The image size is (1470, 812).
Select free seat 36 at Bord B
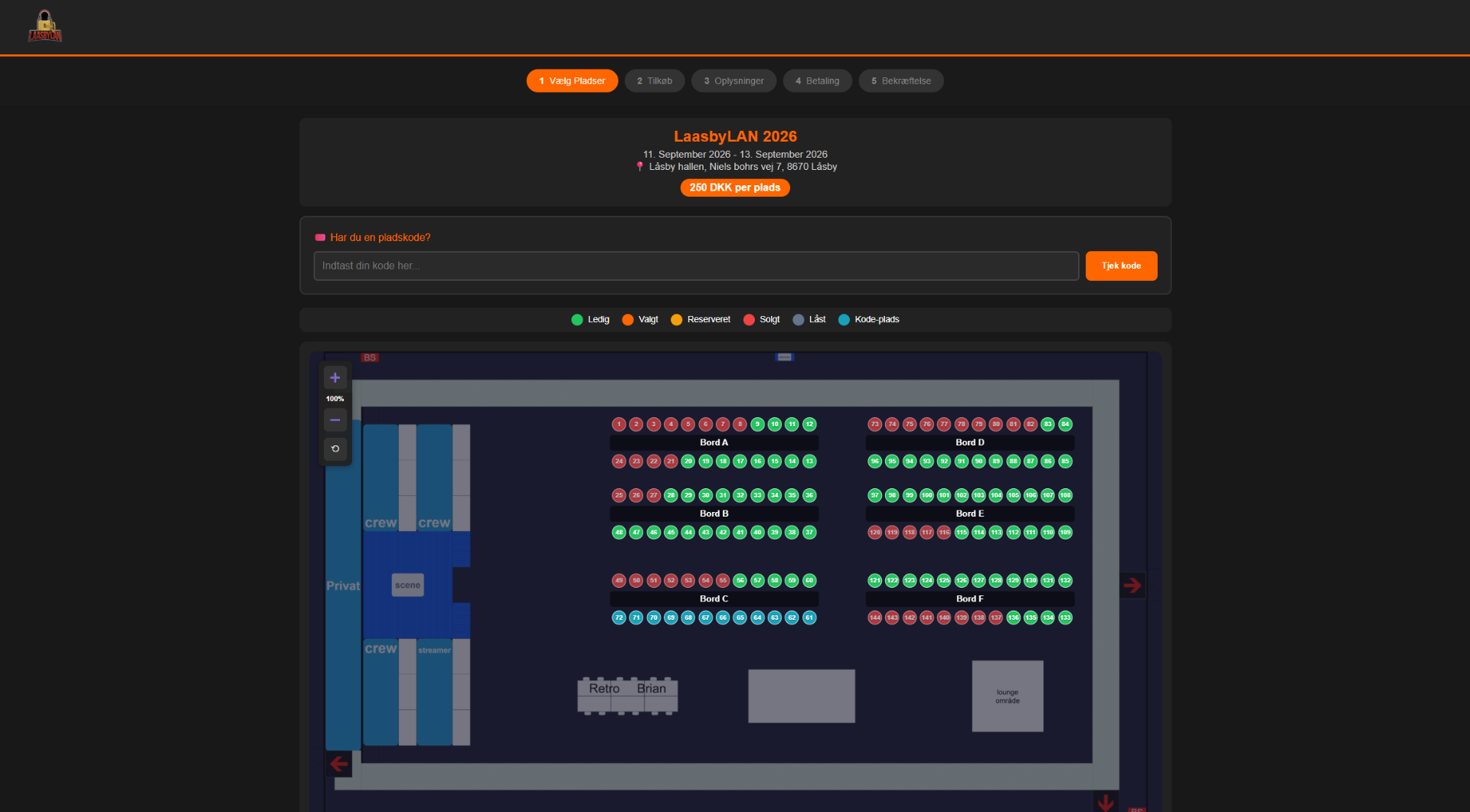pos(809,495)
